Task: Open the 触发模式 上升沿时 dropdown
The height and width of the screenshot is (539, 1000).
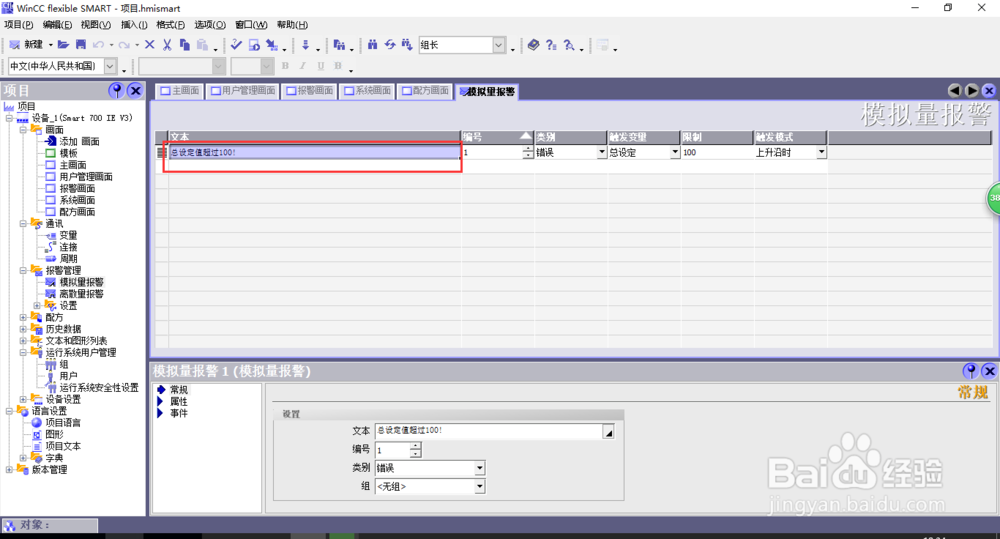Action: click(x=821, y=152)
